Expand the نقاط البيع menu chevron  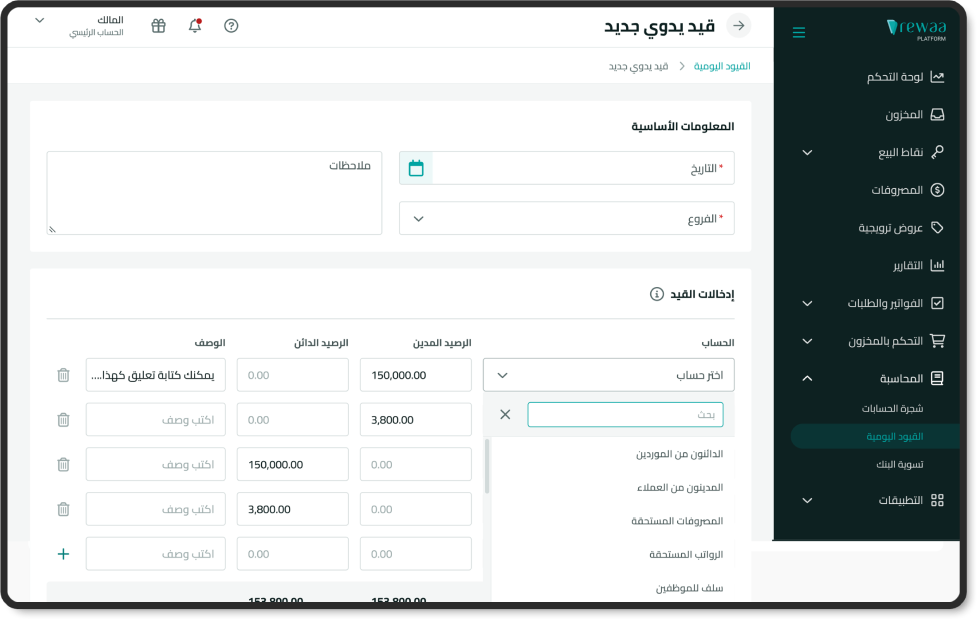[808, 153]
